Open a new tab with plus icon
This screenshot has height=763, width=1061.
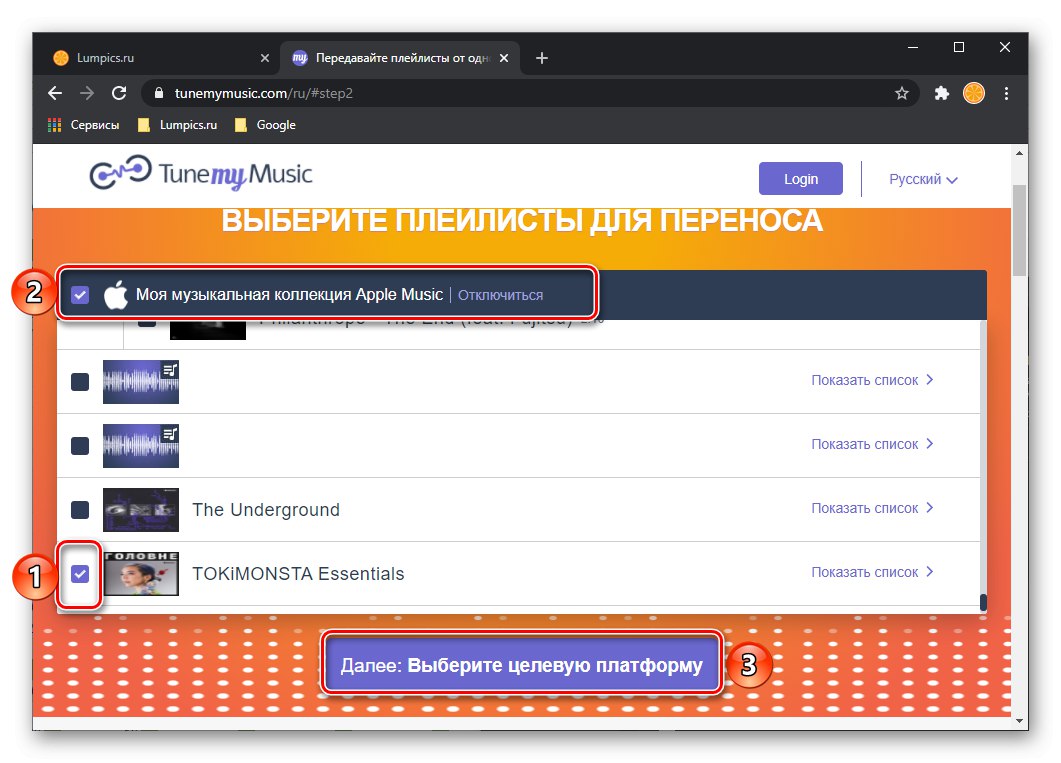[x=541, y=58]
